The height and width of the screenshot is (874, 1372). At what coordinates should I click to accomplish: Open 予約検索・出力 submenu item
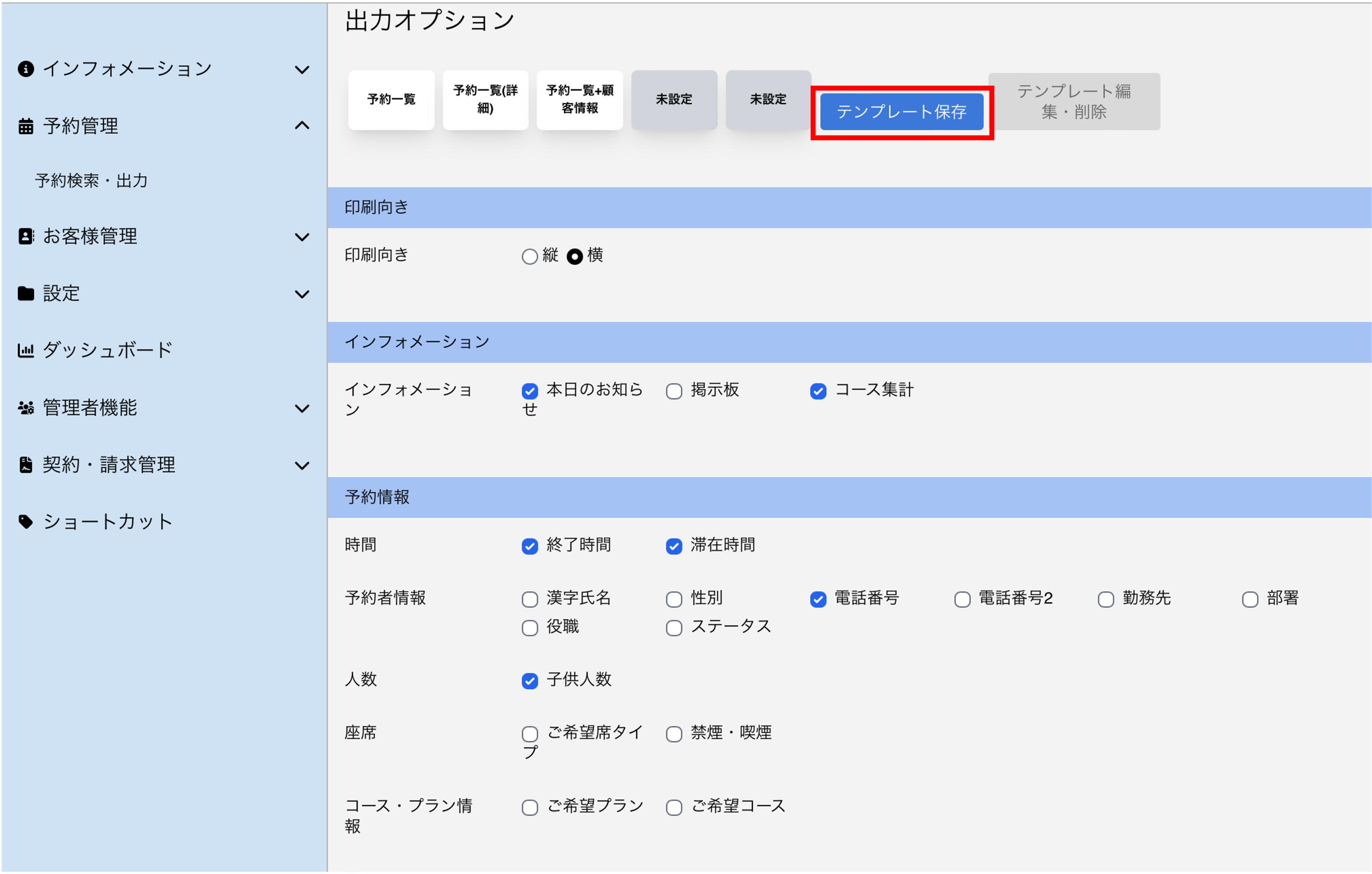[x=91, y=181]
